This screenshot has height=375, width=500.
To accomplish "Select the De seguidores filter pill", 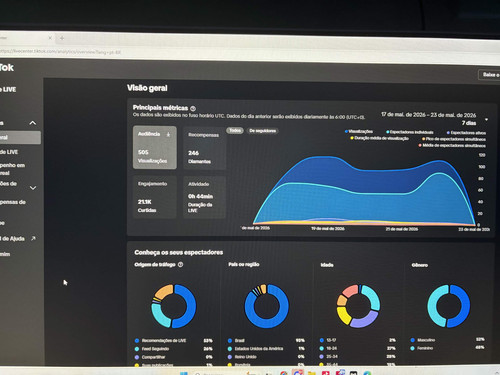I will pyautogui.click(x=263, y=131).
